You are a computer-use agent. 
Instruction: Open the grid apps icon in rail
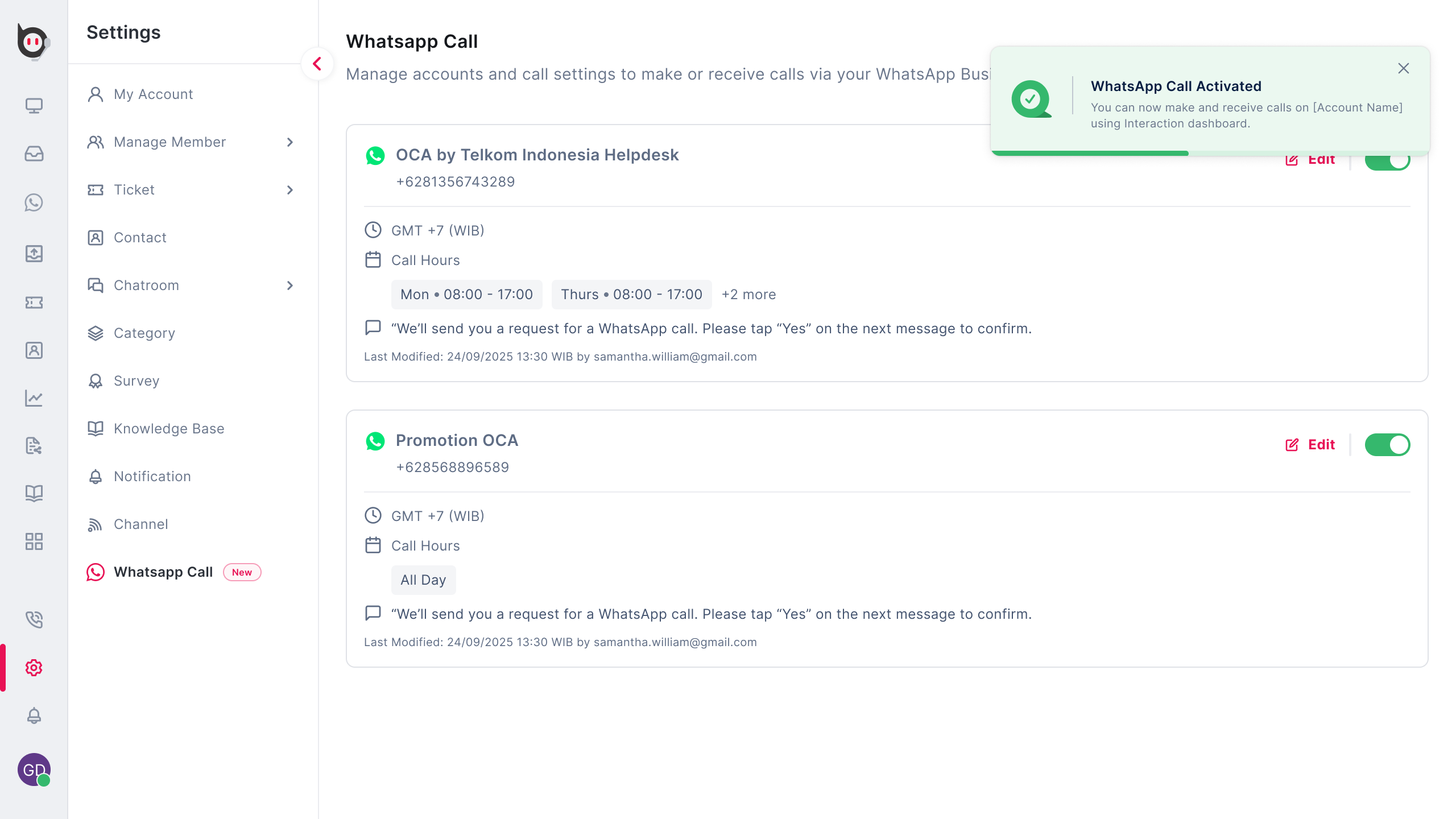(34, 541)
